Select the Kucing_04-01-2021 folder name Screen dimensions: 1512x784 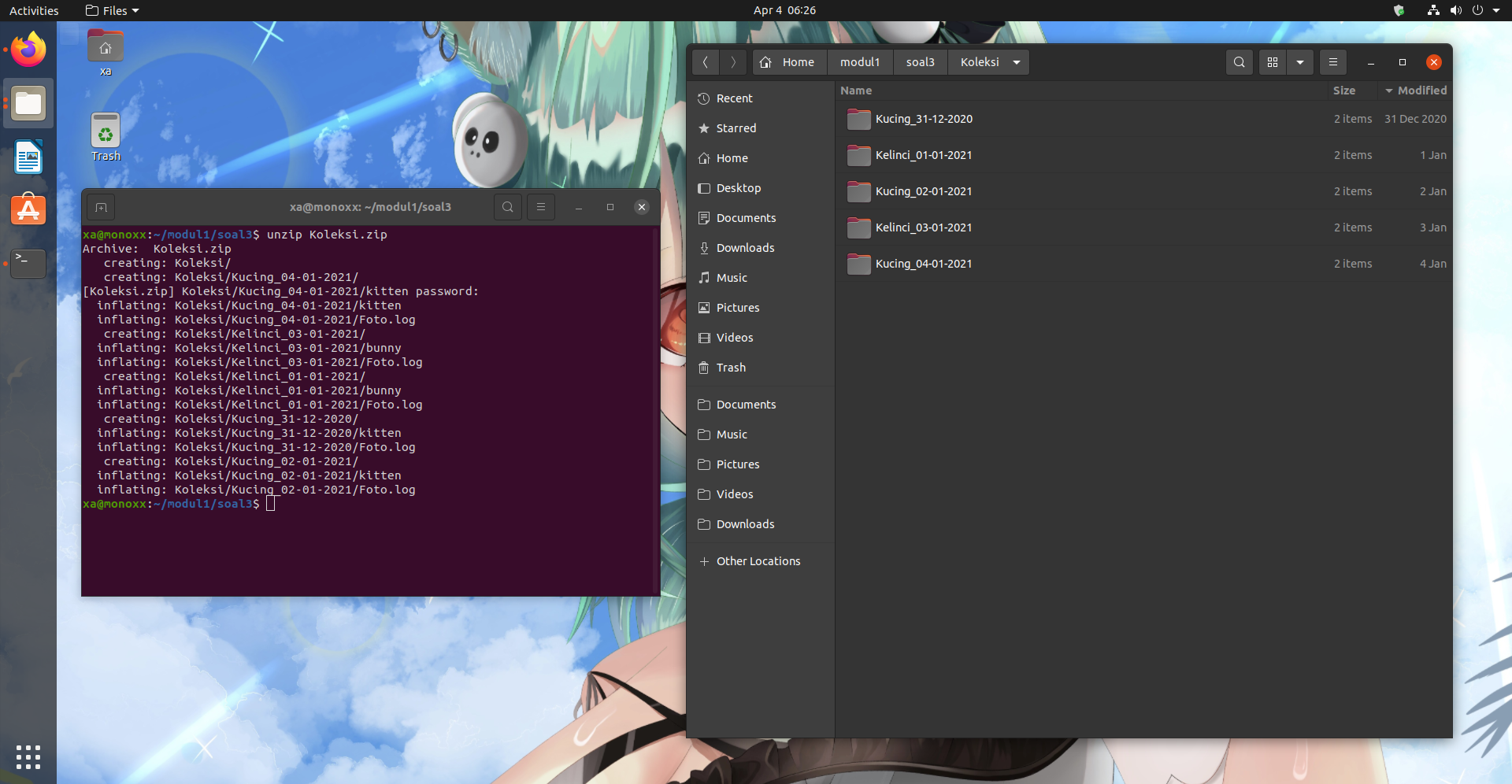pyautogui.click(x=924, y=264)
